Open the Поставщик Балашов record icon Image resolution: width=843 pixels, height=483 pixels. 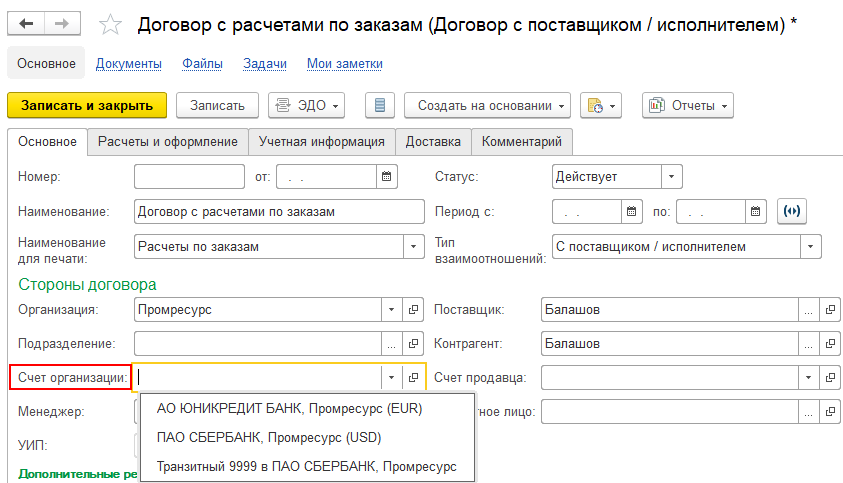click(829, 310)
